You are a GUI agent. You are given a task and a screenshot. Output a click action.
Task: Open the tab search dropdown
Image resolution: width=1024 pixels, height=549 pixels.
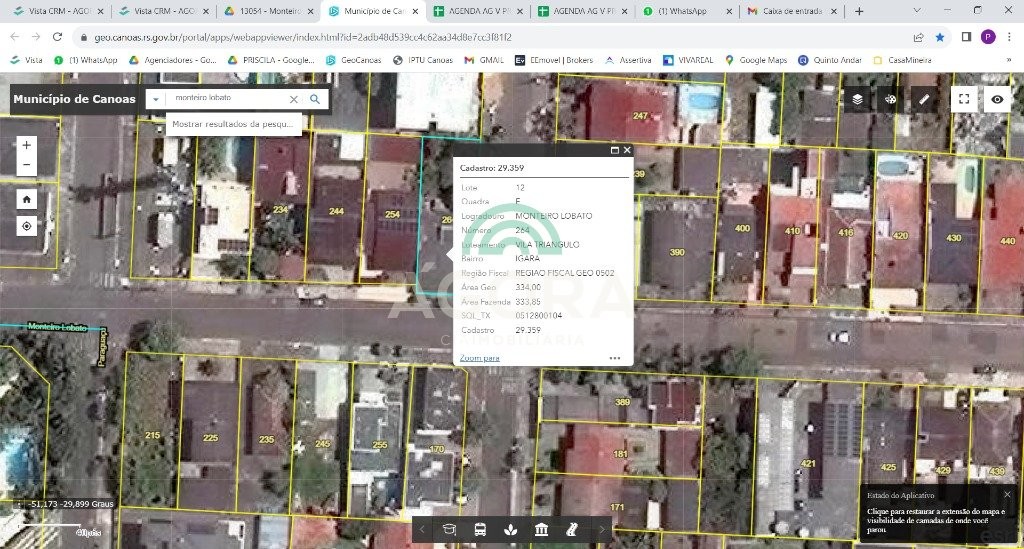(x=917, y=10)
